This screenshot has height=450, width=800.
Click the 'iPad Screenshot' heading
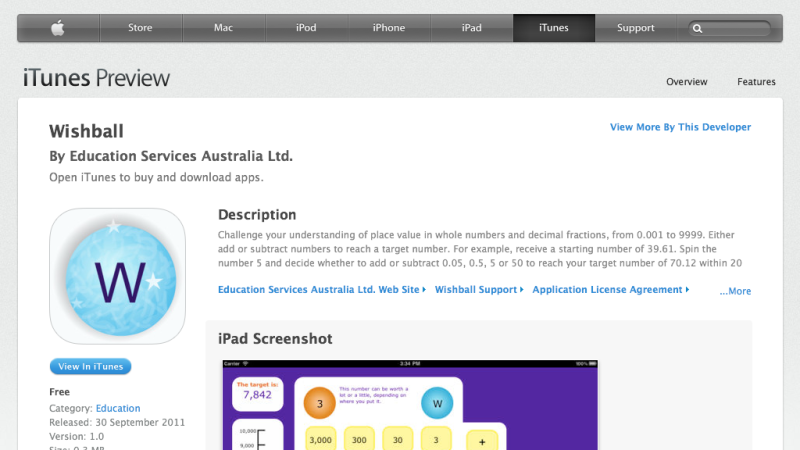click(x=275, y=339)
